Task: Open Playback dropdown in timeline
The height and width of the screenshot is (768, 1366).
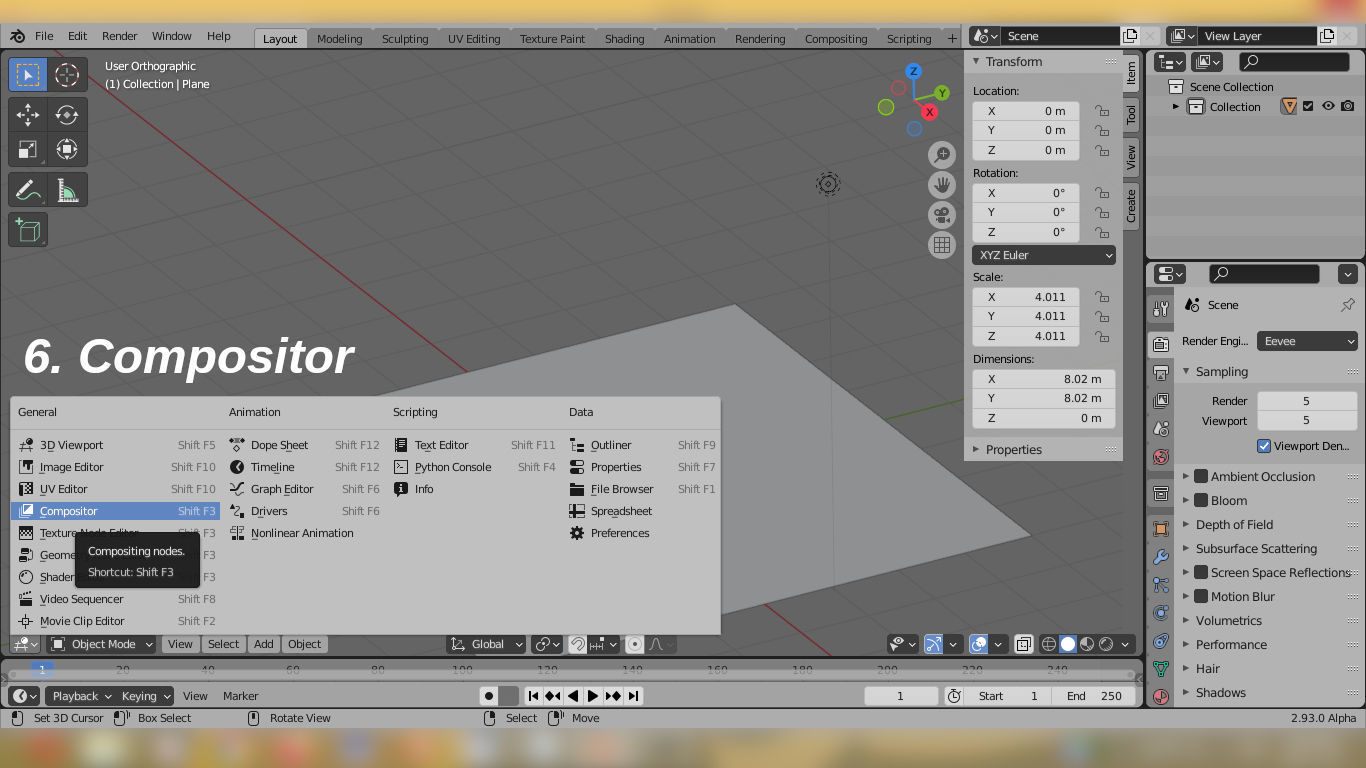Action: click(80, 696)
